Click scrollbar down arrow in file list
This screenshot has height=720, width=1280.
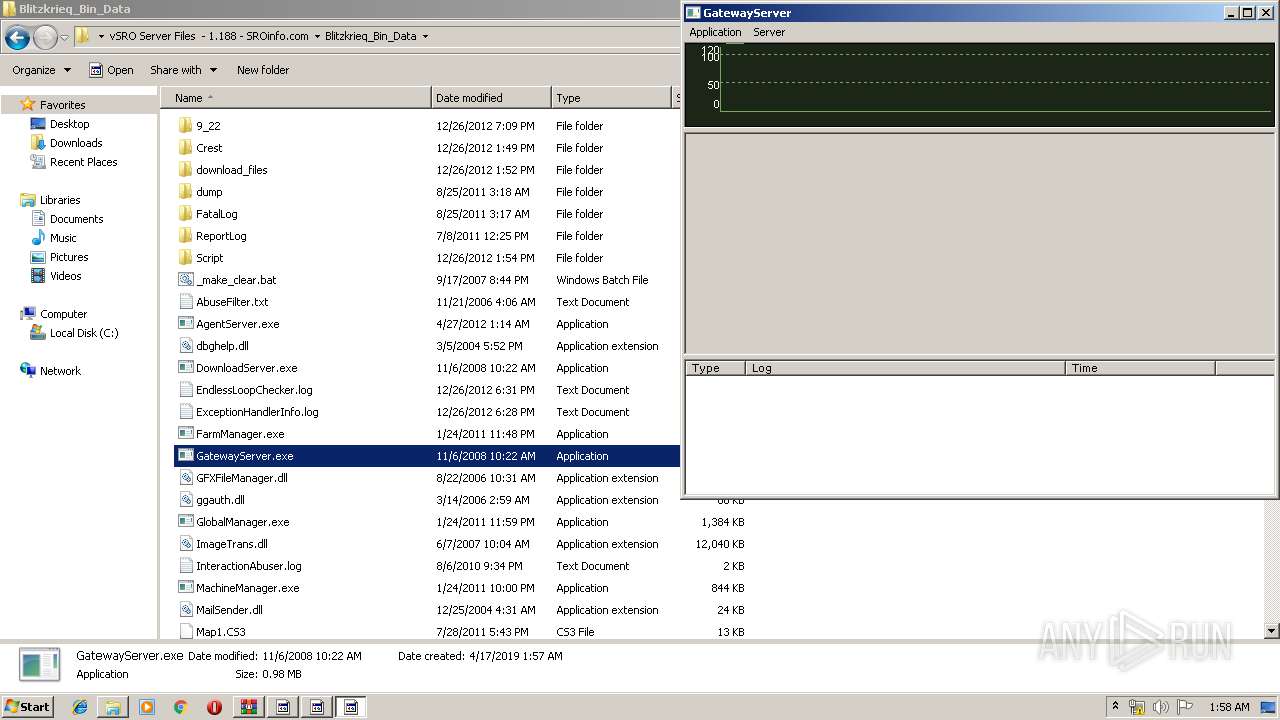pyautogui.click(x=1272, y=631)
